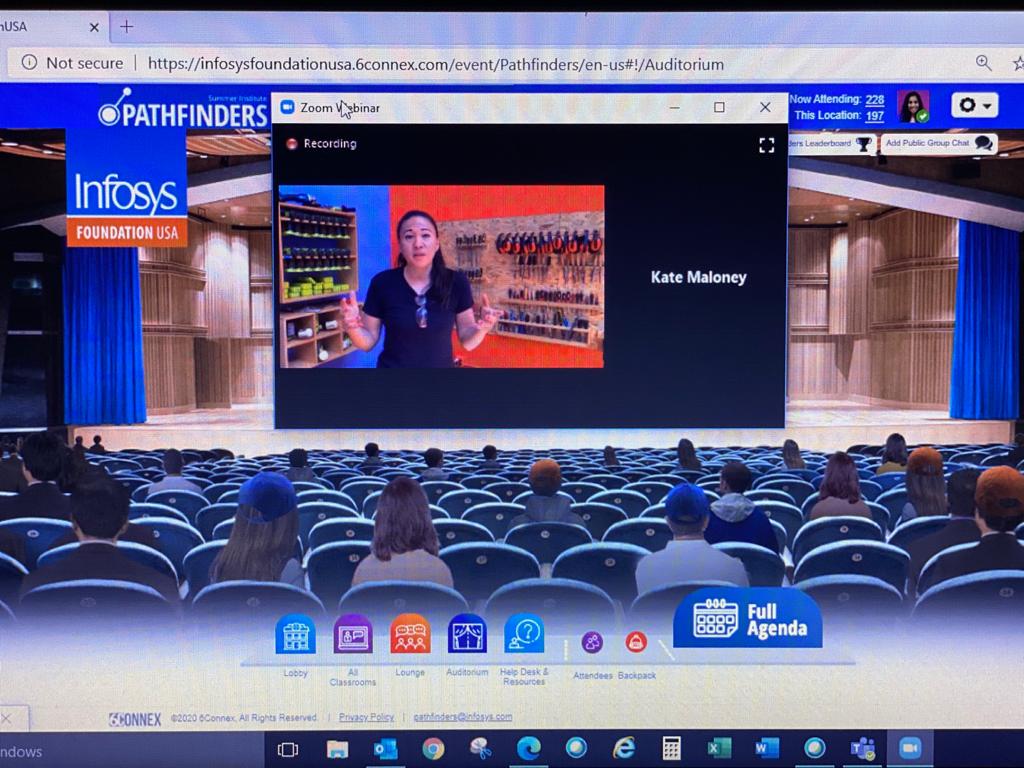Click the Zoom Webinar title bar icon
Viewport: 1024px width, 768px height.
point(287,108)
